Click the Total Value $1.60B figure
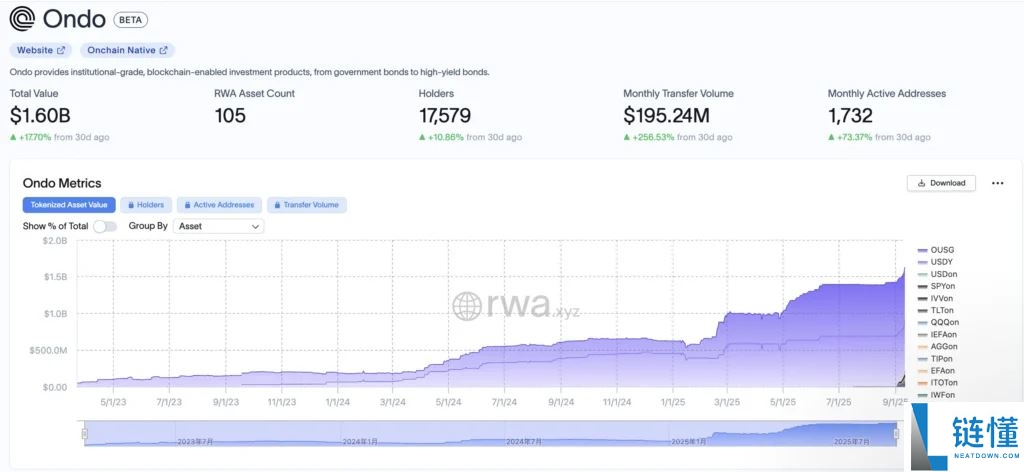 click(x=40, y=116)
